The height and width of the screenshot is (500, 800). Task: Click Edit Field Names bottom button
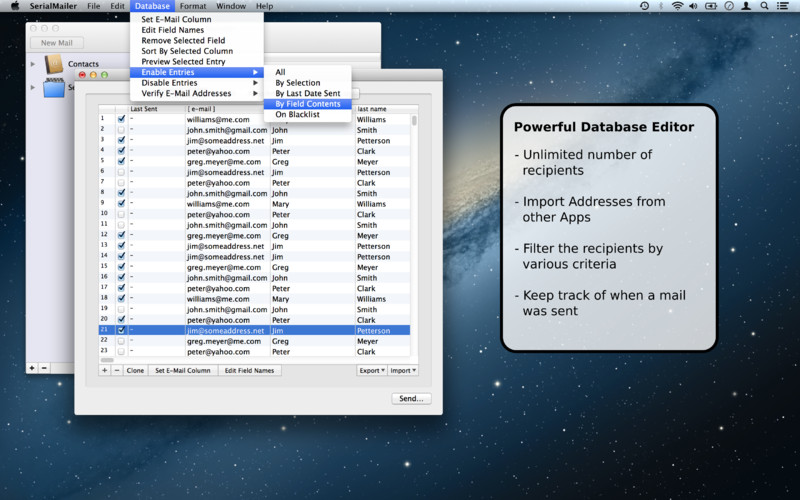click(x=249, y=370)
